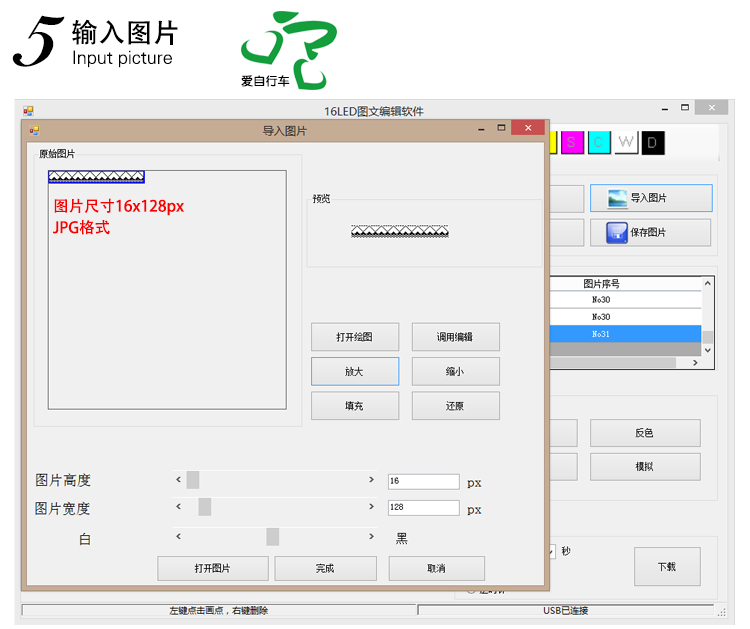Click the 图片宽度 slider thumb

pos(205,506)
